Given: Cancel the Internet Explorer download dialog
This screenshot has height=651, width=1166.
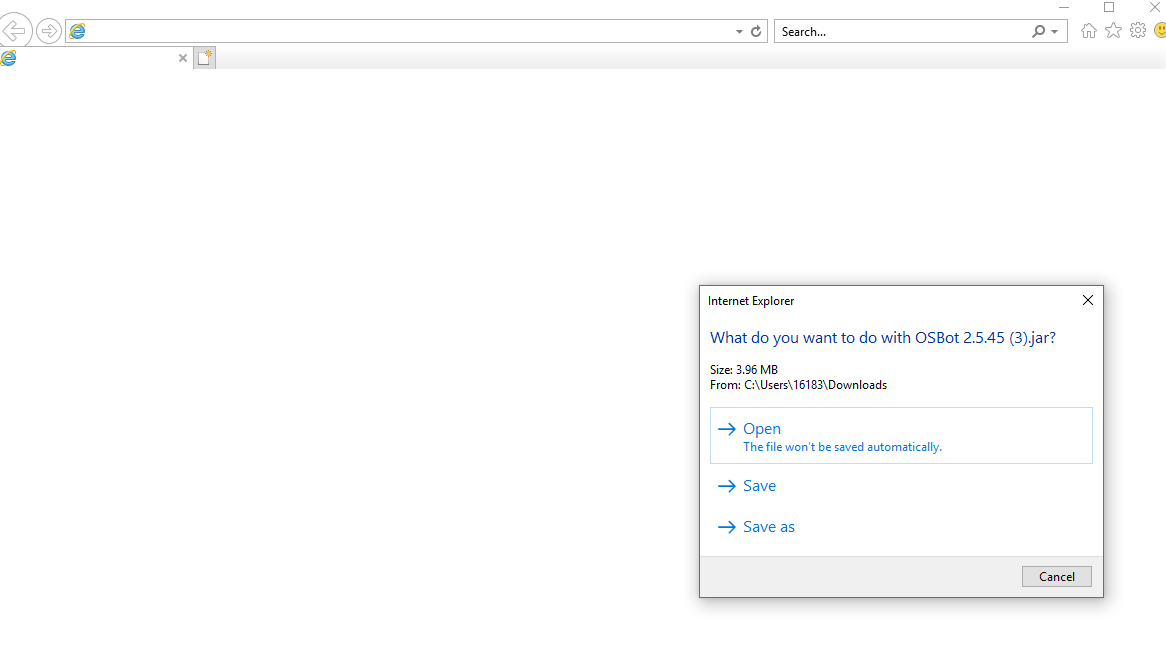Looking at the screenshot, I should 1057,577.
